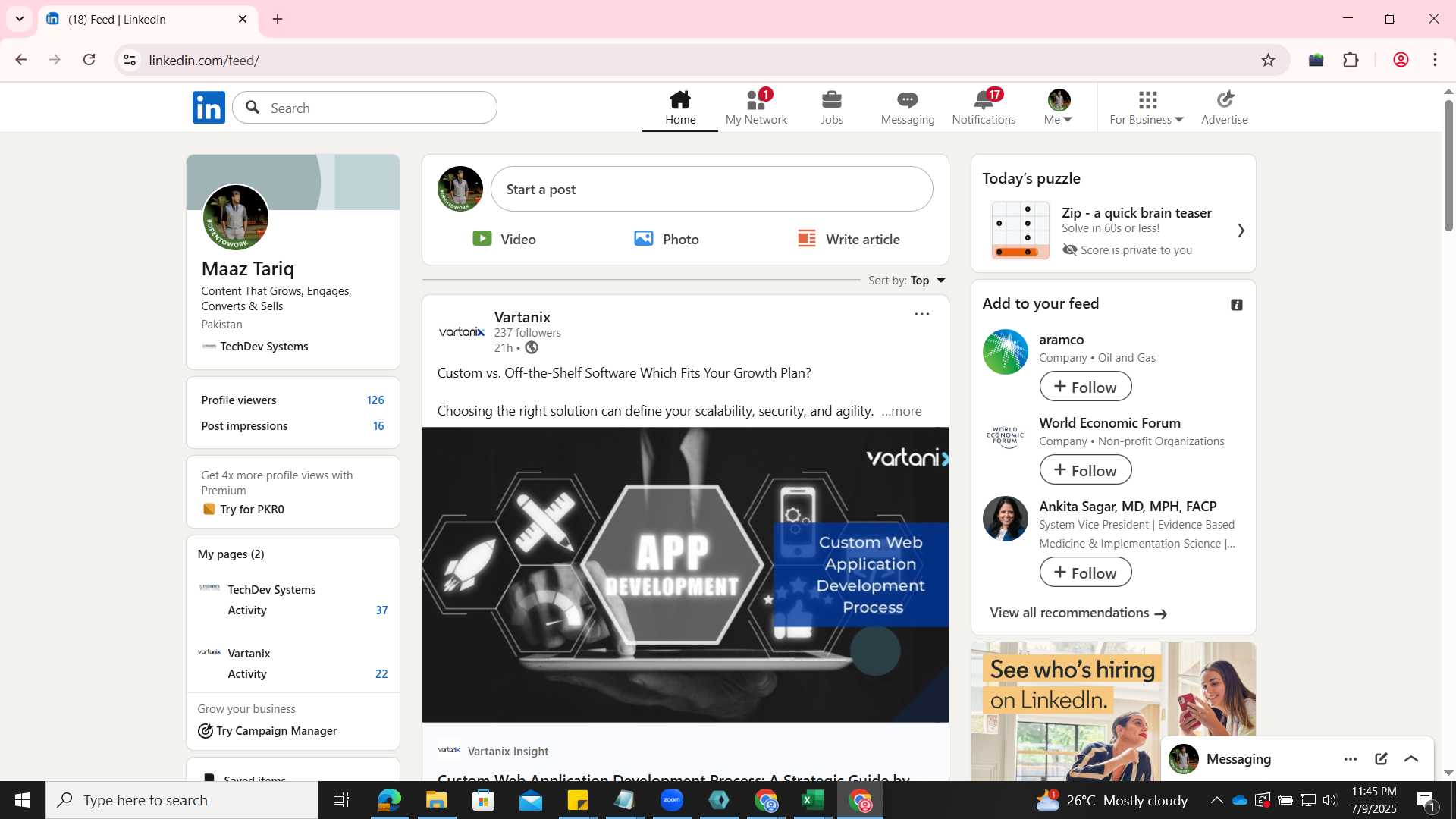
Task: Open Excel from taskbar
Action: [813, 800]
